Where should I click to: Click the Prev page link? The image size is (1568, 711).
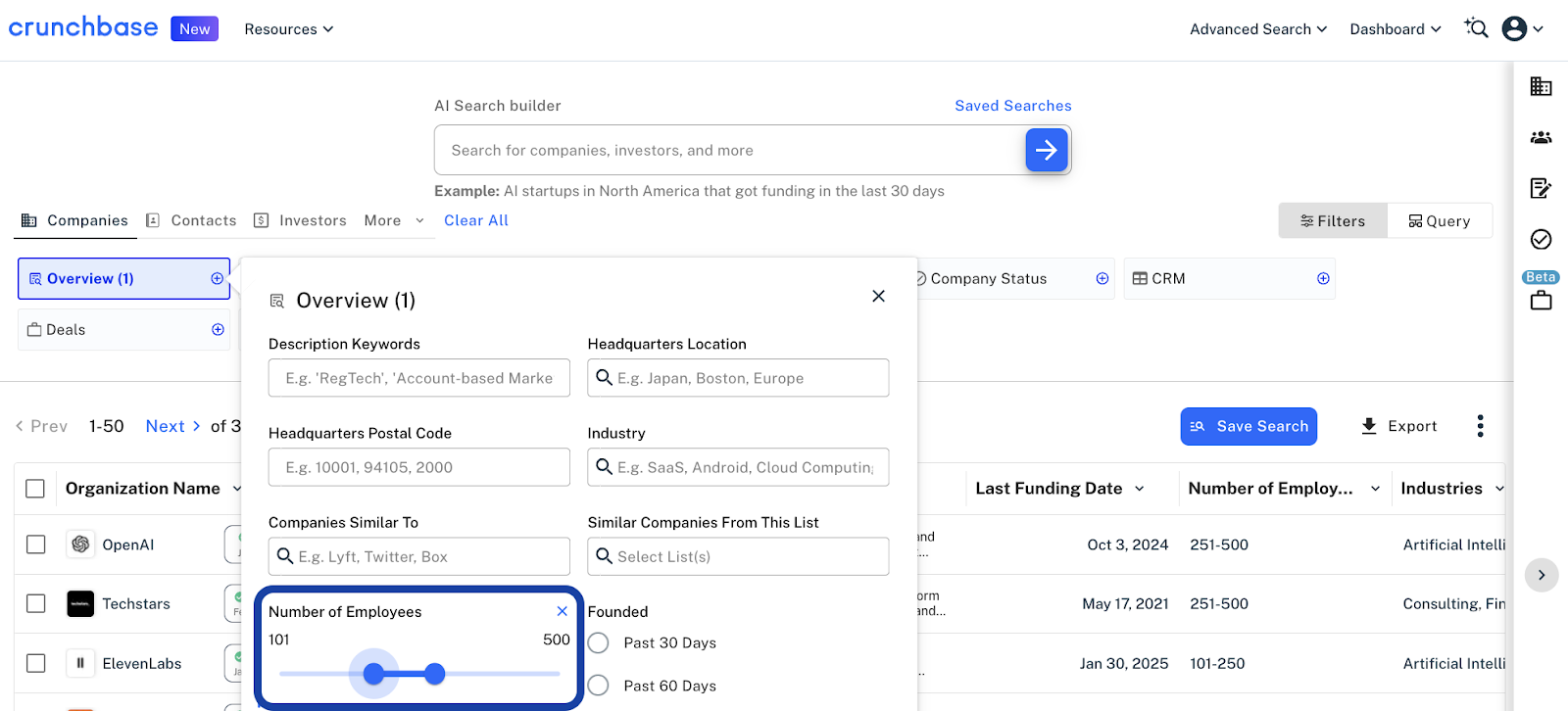point(41,426)
